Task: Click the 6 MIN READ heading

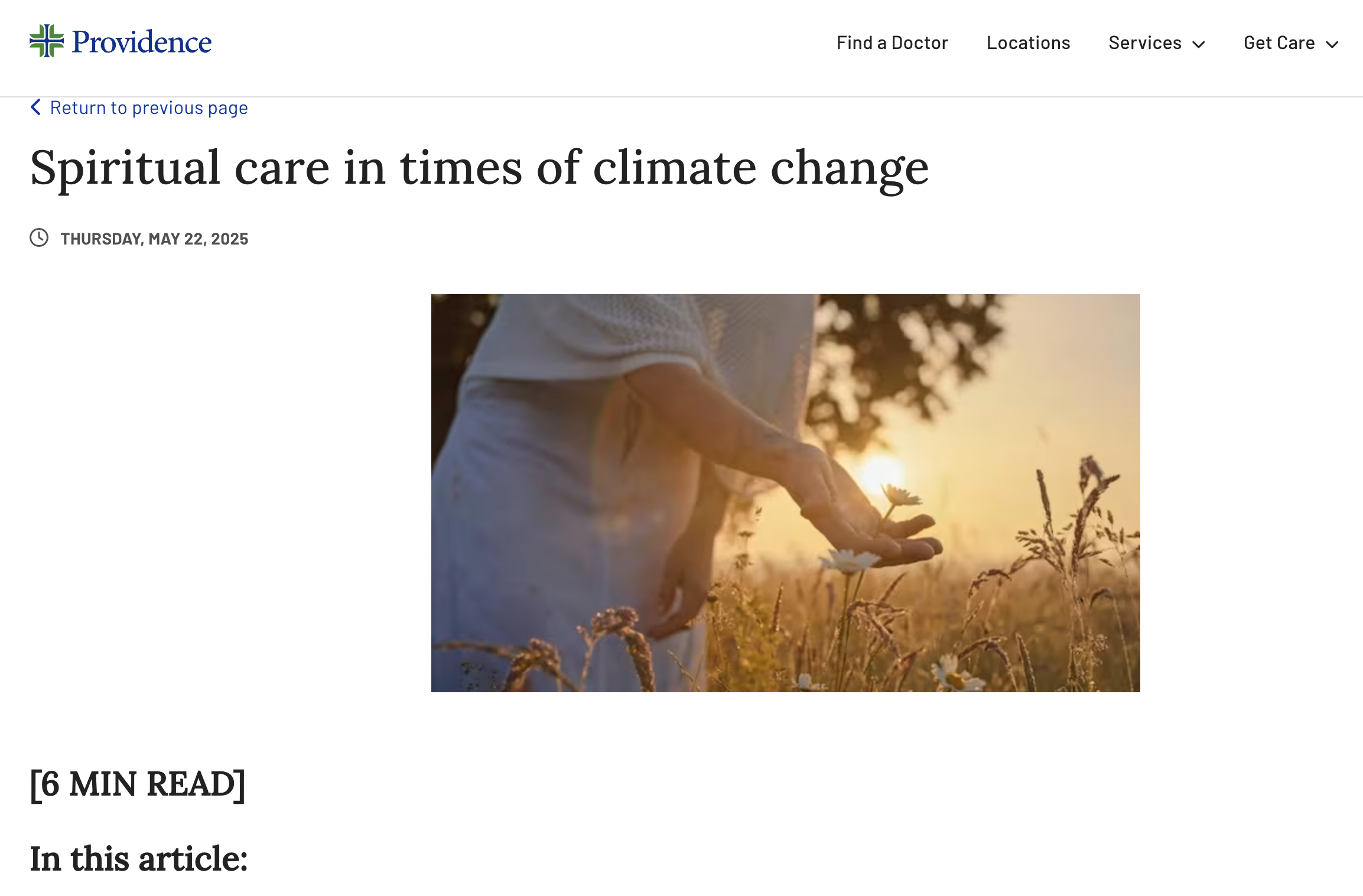Action: coord(138,784)
